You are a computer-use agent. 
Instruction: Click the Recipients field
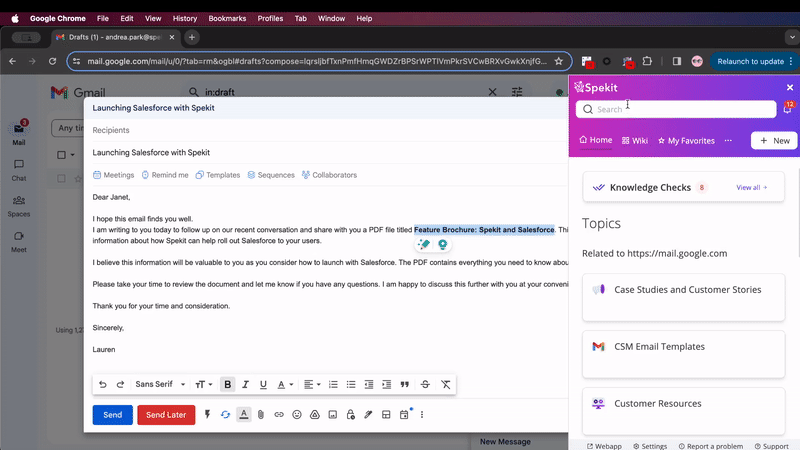click(327, 130)
